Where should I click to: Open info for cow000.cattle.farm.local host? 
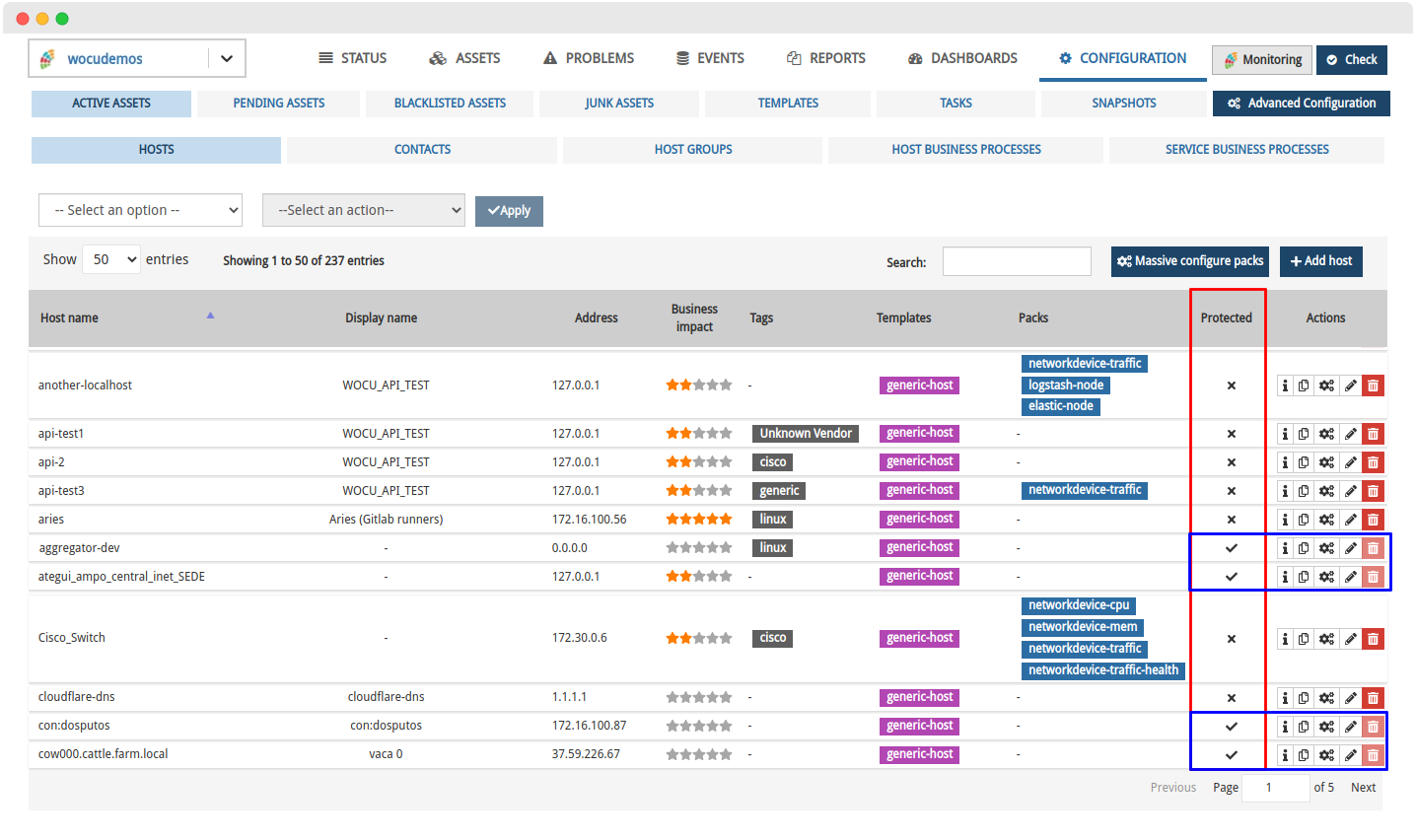[x=1285, y=755]
